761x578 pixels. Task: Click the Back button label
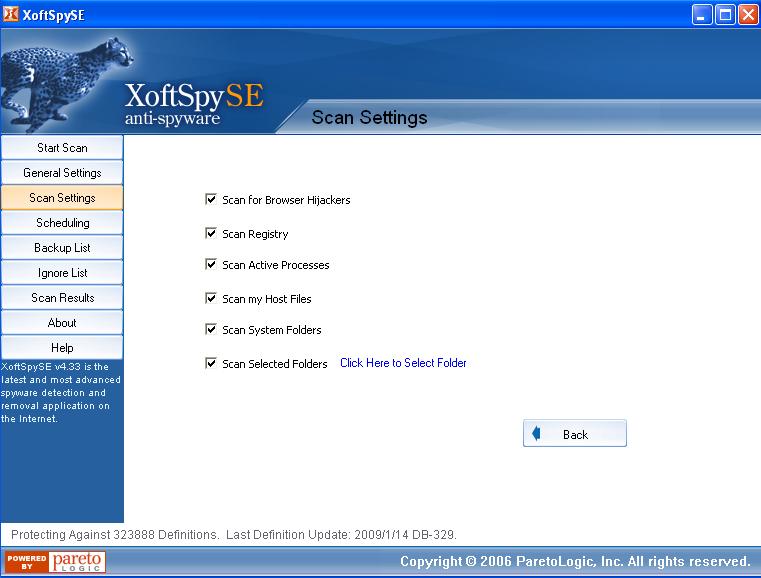(x=575, y=434)
